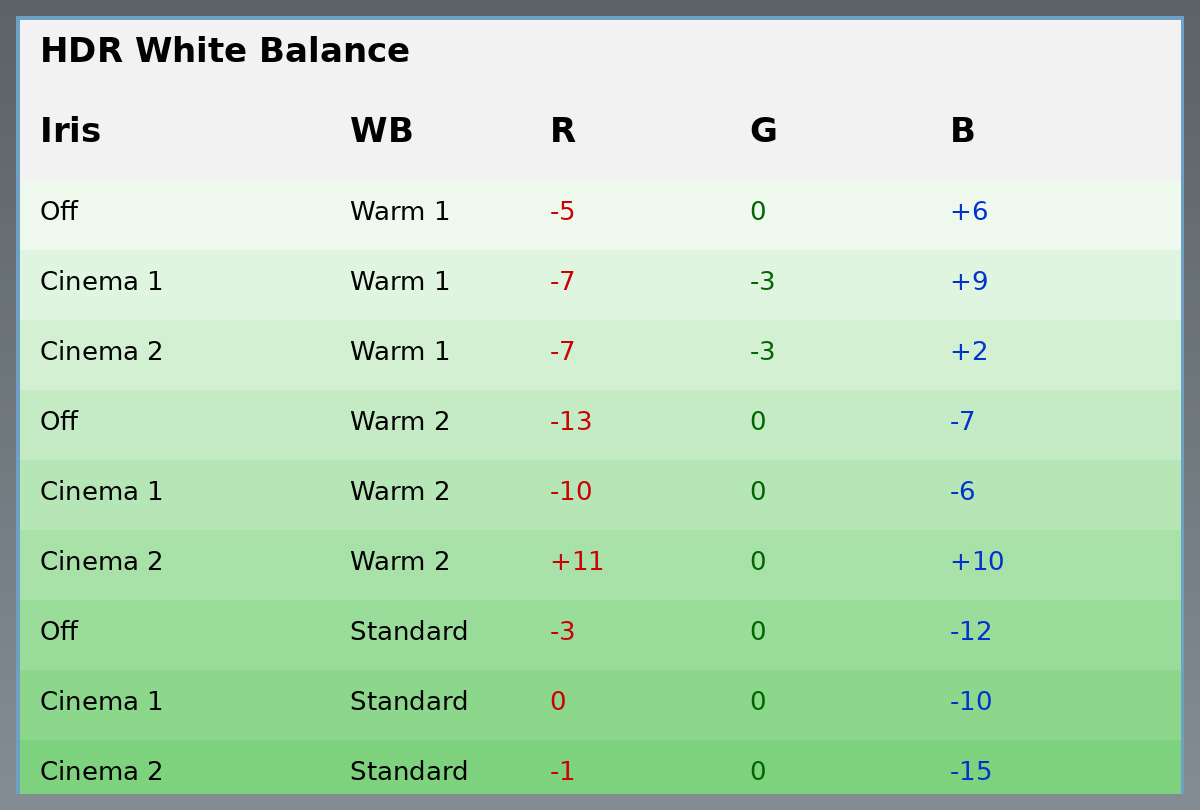
Task: Click the red -13 value
Action: [570, 423]
